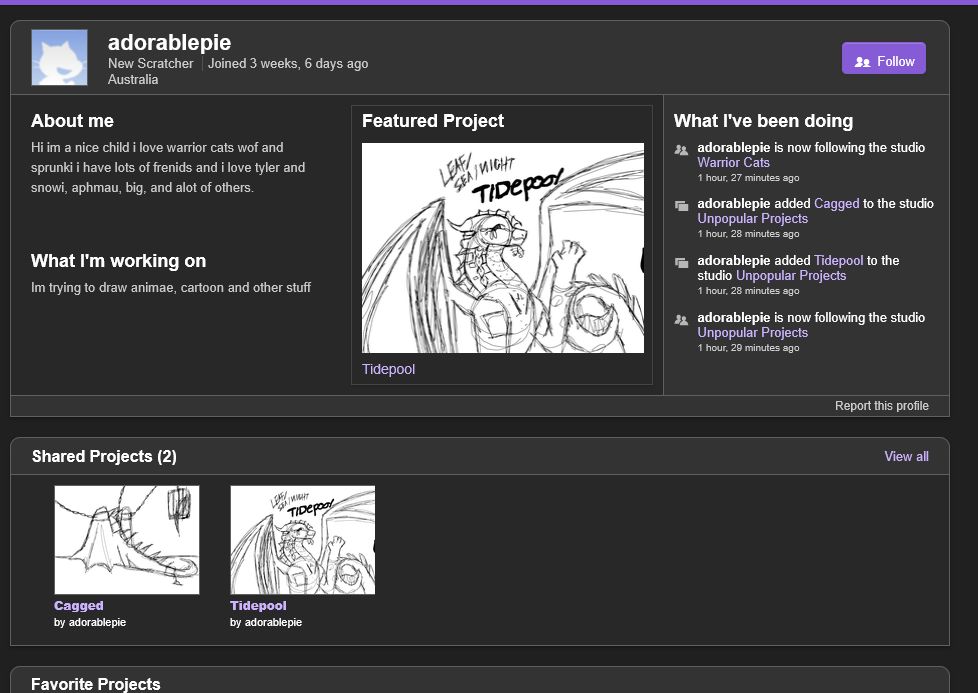Open Unpopular Projects link in Cagged activity
Viewport: 978px width, 693px height.
click(x=752, y=219)
